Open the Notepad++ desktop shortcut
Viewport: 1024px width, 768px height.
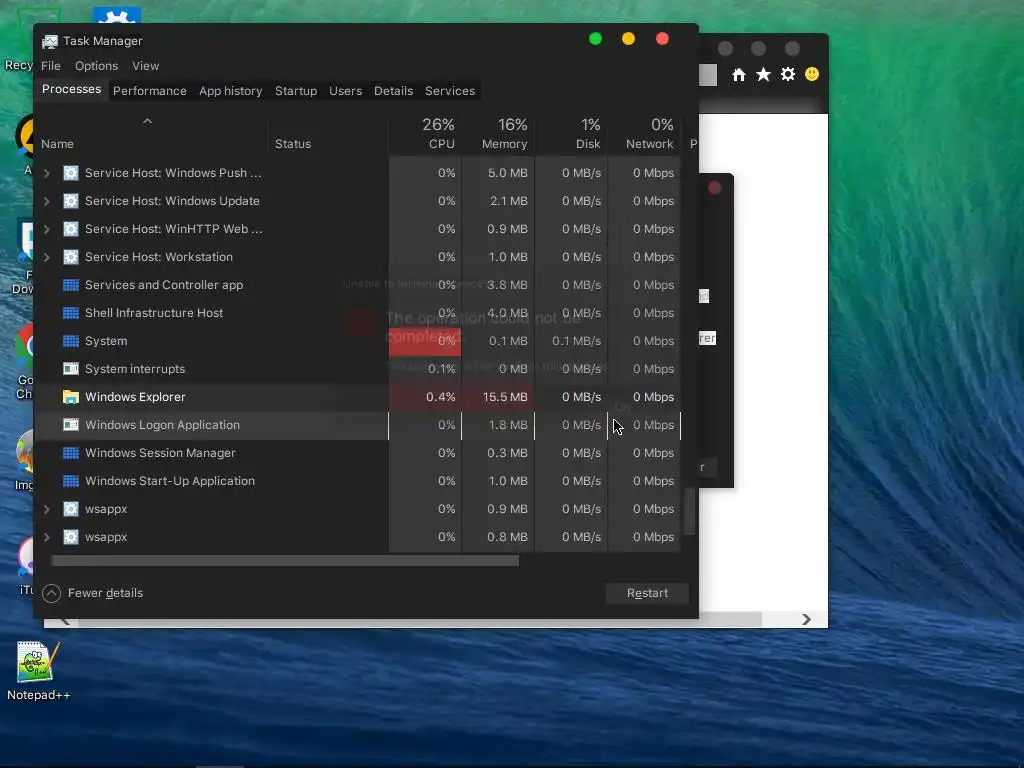tap(38, 671)
